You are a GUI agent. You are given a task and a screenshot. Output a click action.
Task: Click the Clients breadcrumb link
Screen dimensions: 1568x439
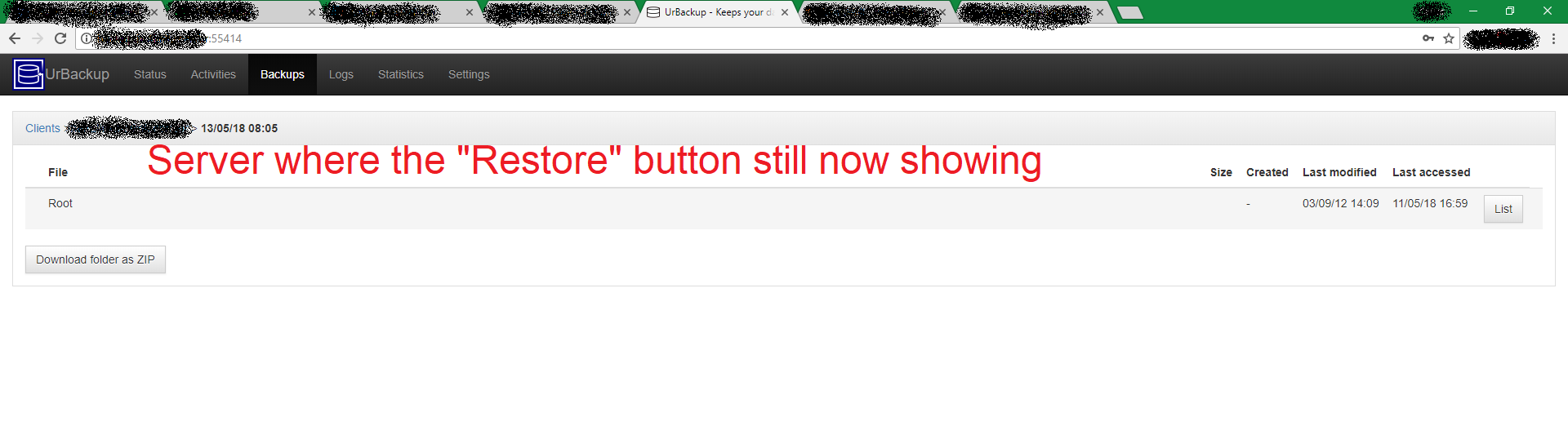tap(42, 128)
